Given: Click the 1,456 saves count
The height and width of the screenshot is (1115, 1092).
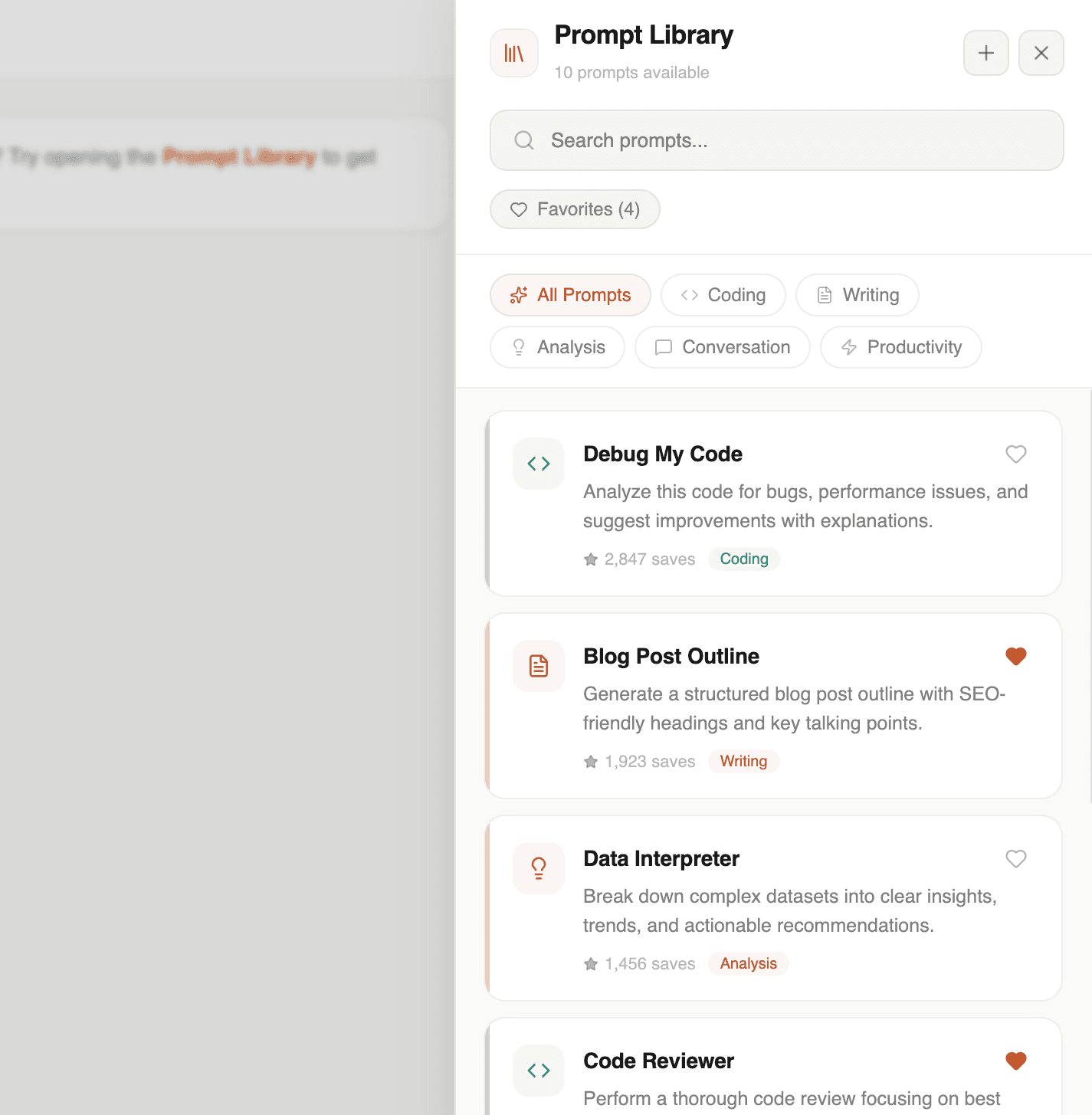Looking at the screenshot, I should [650, 964].
